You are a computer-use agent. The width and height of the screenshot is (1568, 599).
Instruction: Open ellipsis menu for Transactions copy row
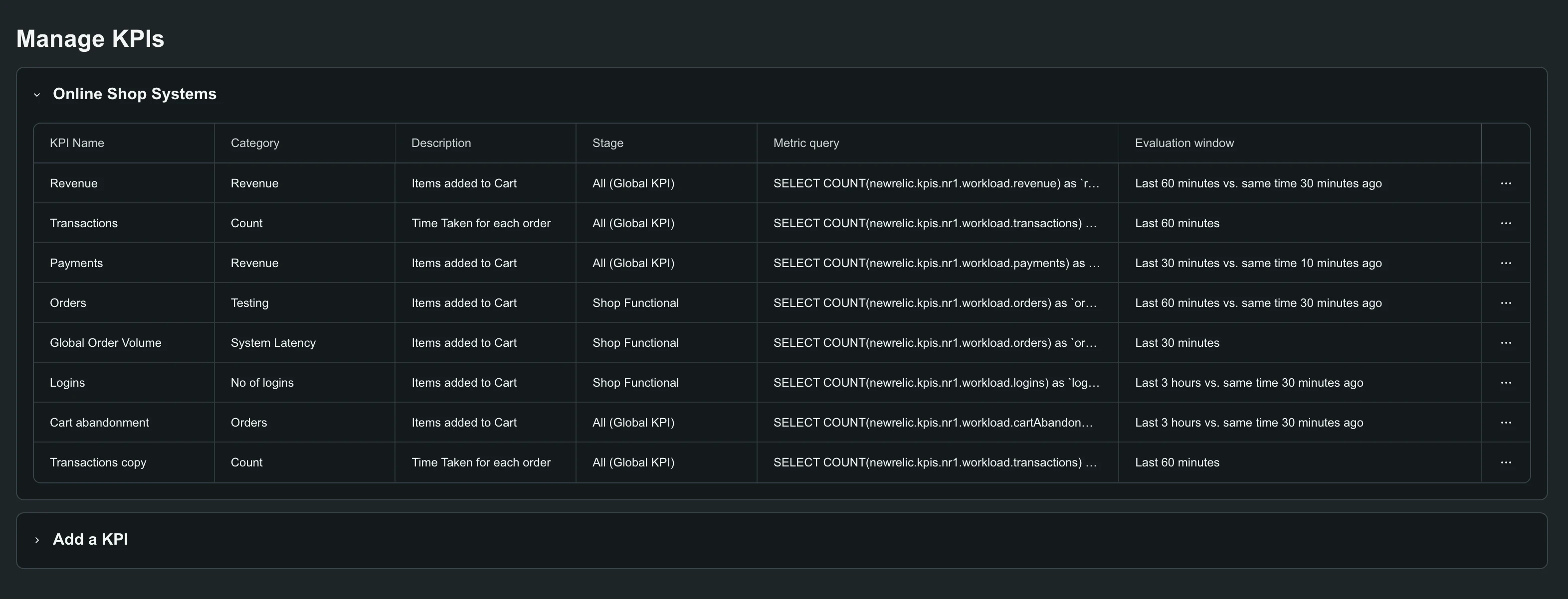1505,462
